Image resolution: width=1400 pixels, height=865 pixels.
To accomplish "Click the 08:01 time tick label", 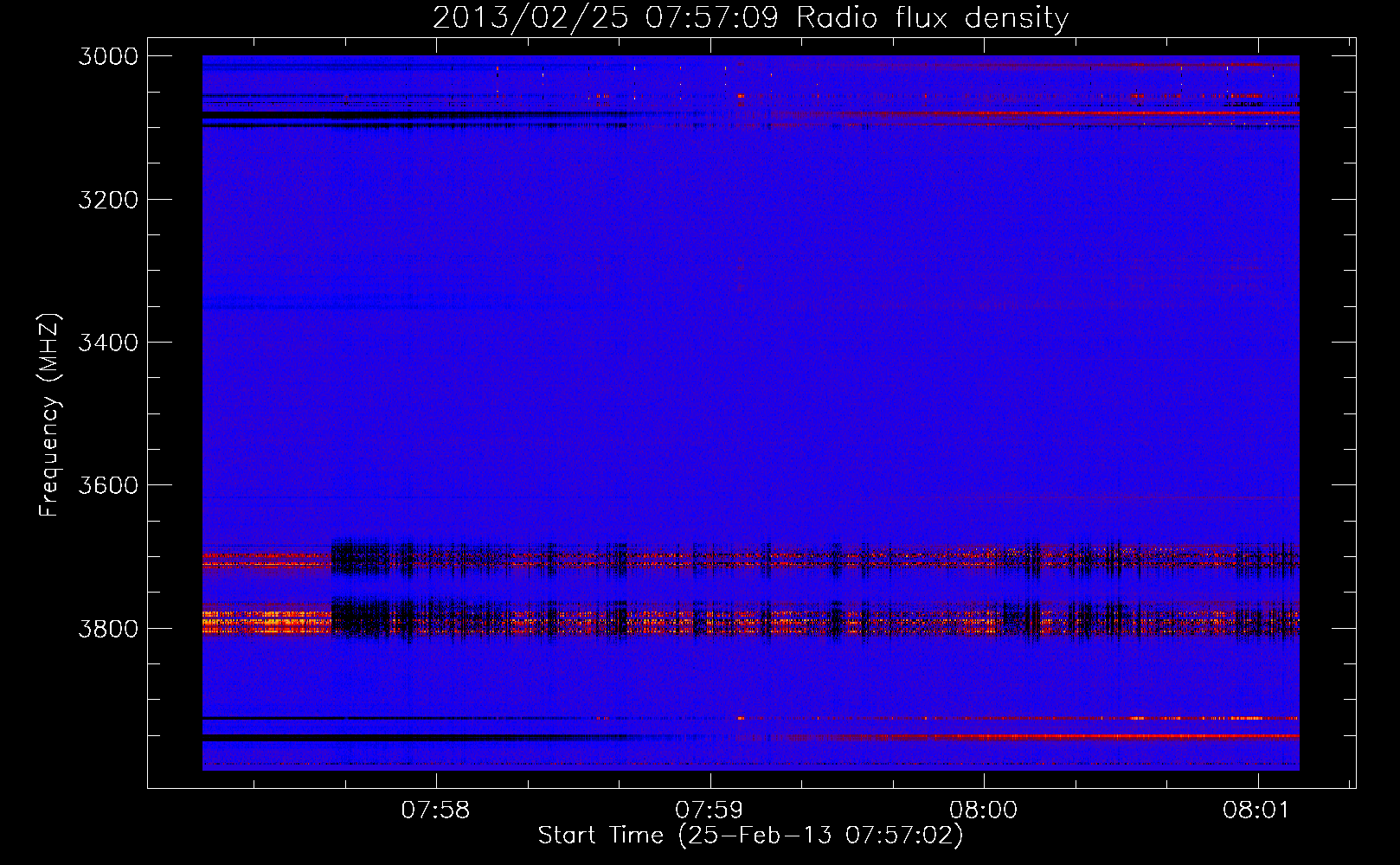I will pos(1256,810).
